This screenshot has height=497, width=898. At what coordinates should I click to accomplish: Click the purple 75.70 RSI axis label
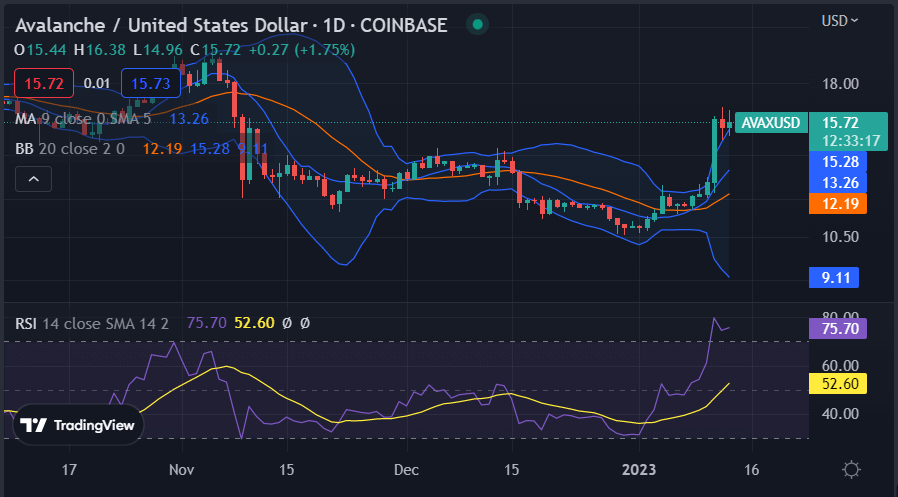coord(837,328)
